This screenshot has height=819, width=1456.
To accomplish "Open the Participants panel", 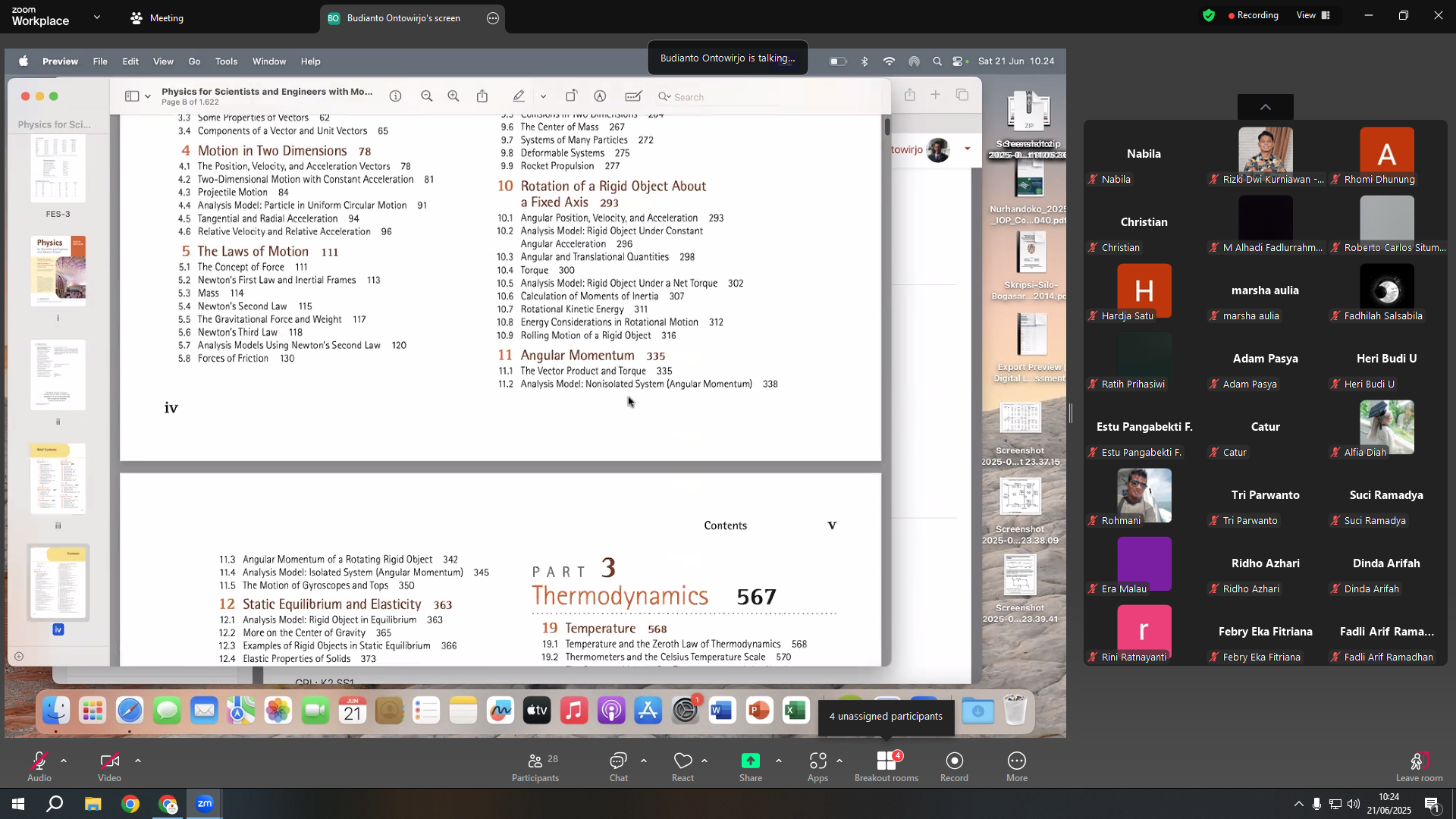I will (535, 766).
